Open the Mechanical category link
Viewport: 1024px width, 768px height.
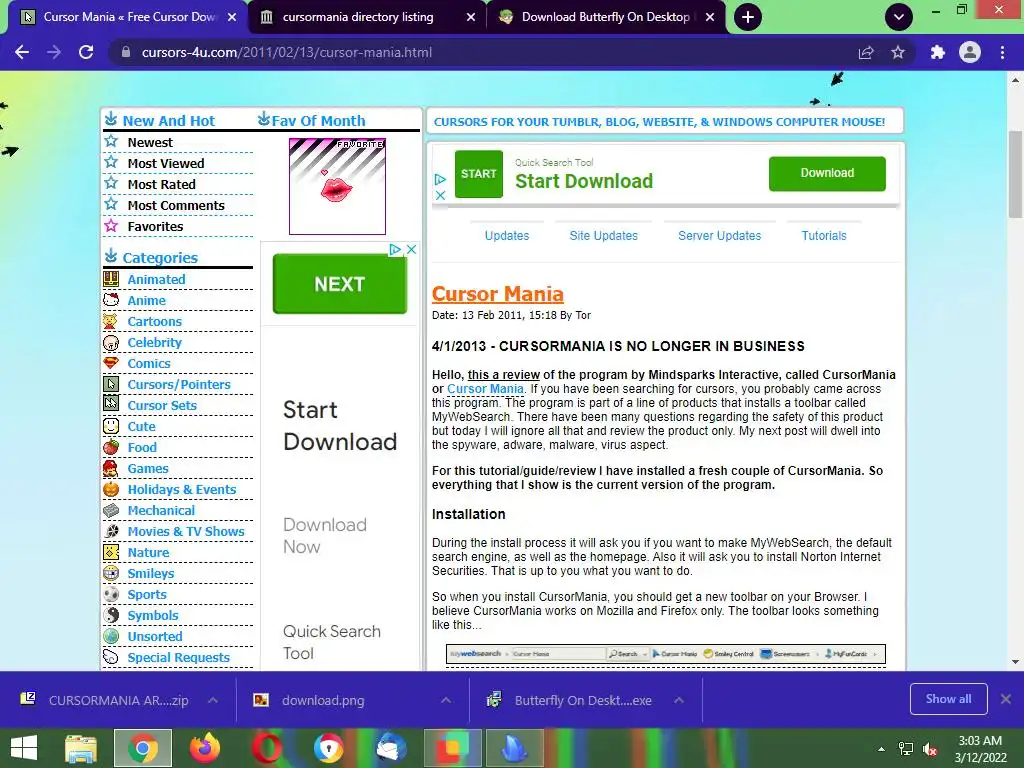(x=161, y=510)
